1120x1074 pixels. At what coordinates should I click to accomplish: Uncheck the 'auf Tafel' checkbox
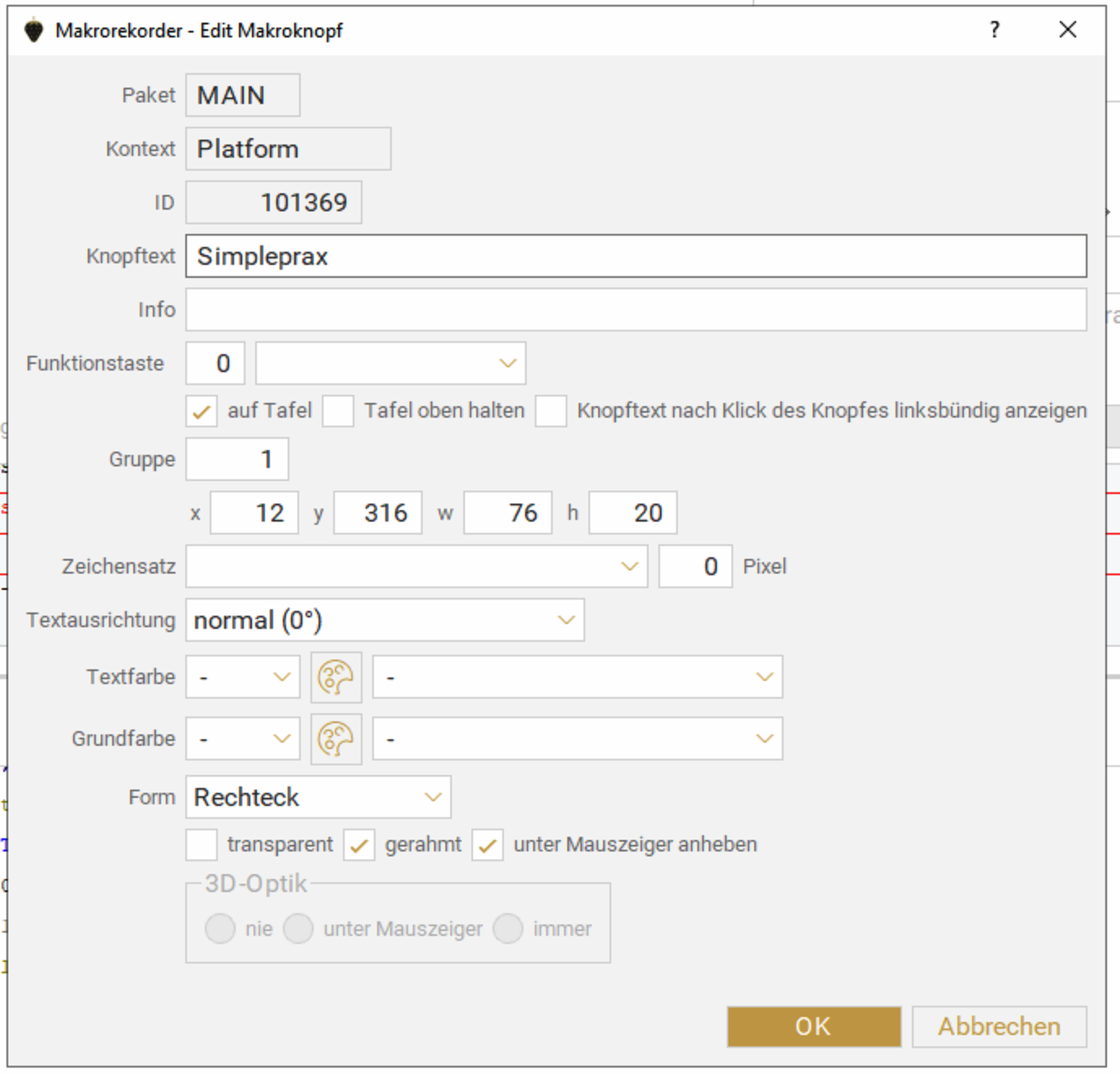202,411
